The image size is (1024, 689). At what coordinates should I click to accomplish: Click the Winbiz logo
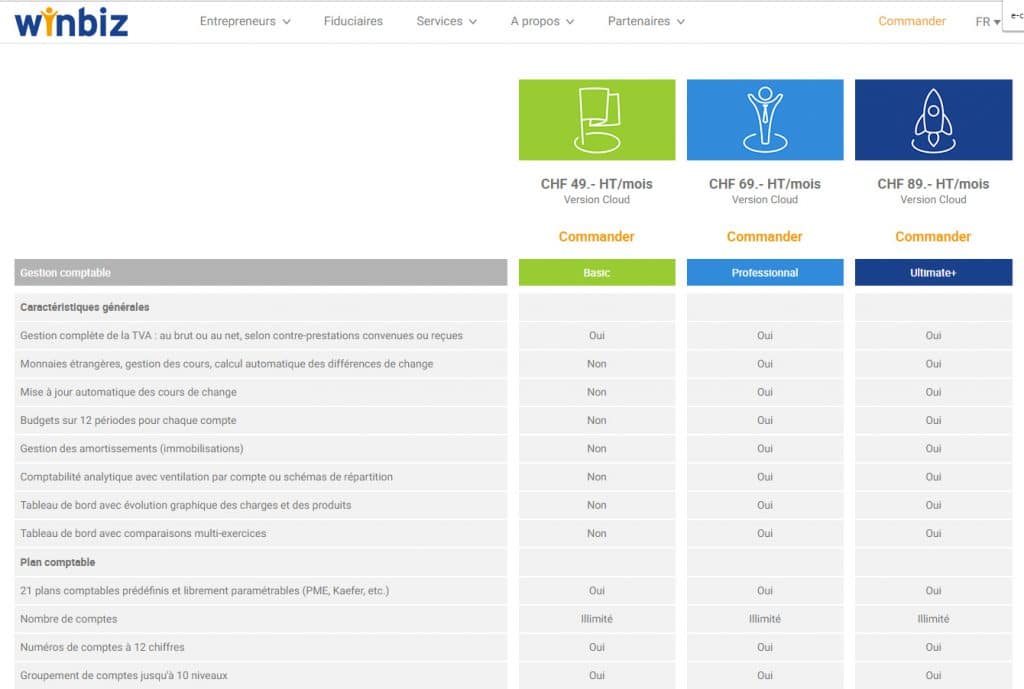(71, 22)
